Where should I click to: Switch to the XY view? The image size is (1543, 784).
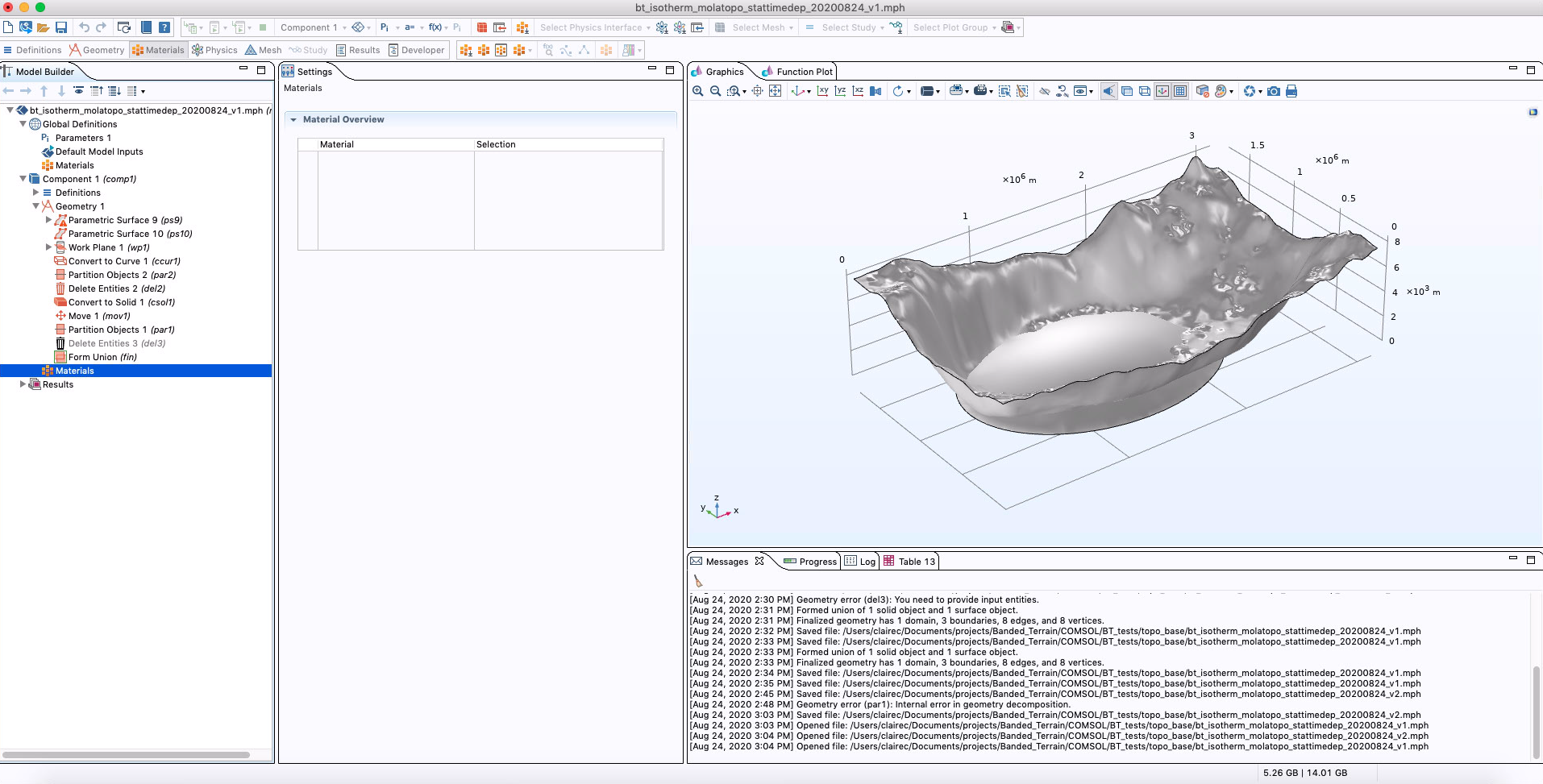click(822, 91)
